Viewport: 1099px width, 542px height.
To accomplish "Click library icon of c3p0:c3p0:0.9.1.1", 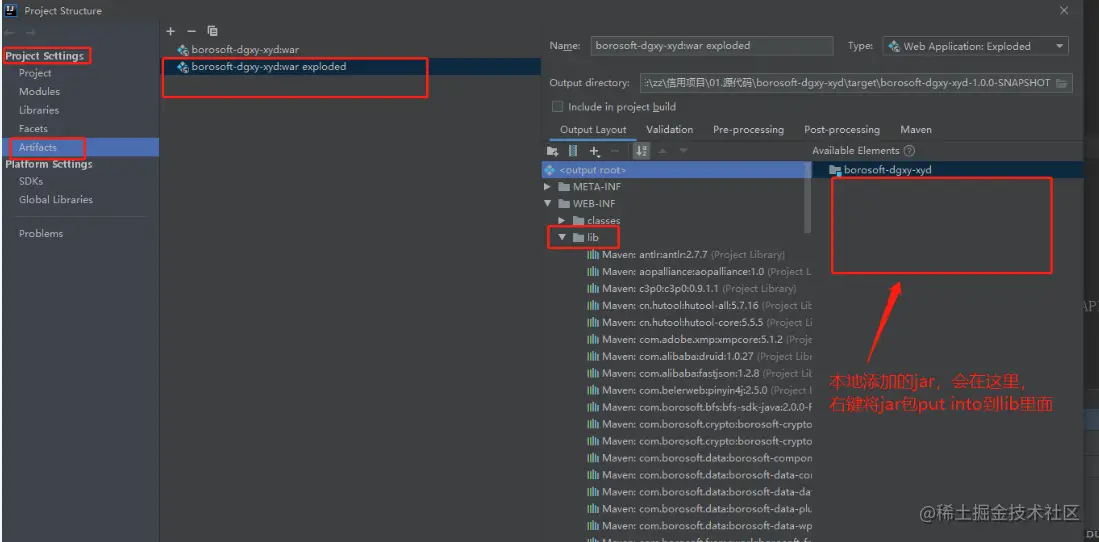I will click(x=592, y=288).
